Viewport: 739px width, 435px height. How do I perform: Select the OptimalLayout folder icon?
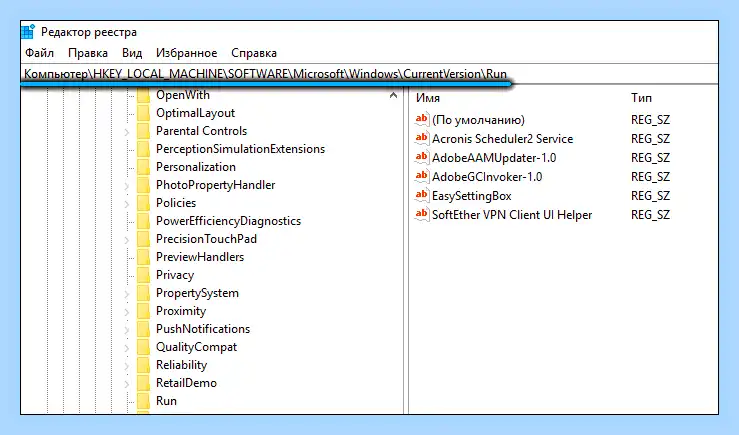143,113
